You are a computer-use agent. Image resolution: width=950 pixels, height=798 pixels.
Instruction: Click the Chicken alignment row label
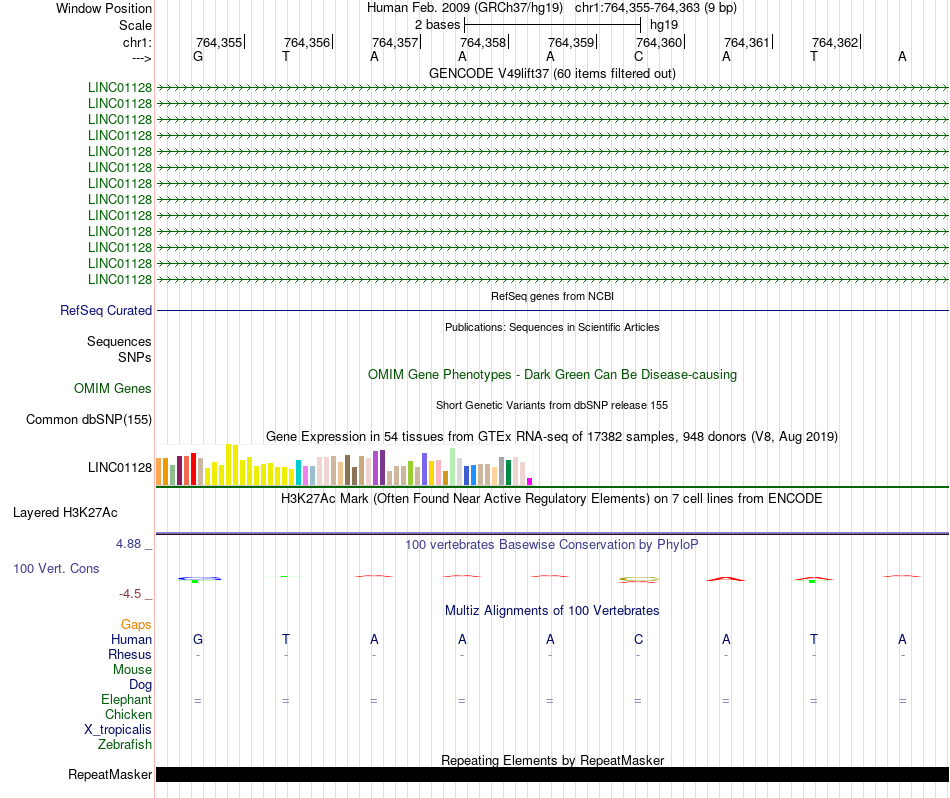[128, 714]
